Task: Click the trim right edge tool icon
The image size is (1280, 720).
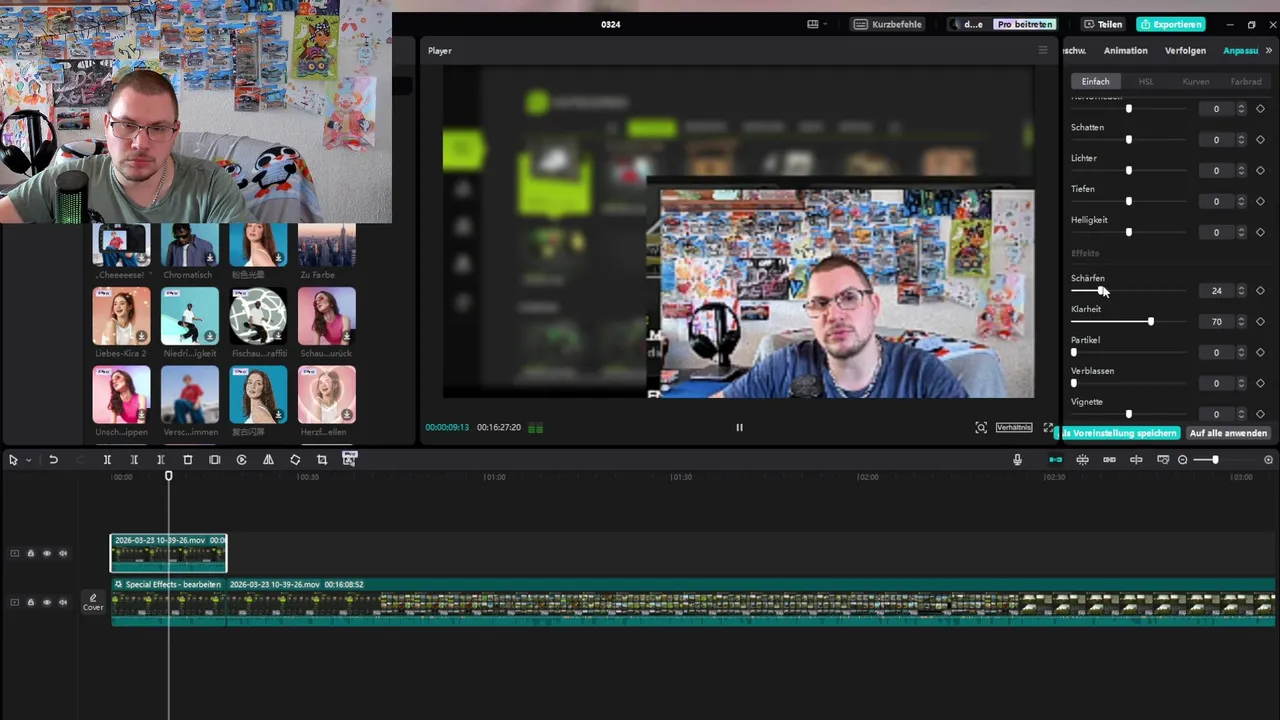Action: coord(161,460)
